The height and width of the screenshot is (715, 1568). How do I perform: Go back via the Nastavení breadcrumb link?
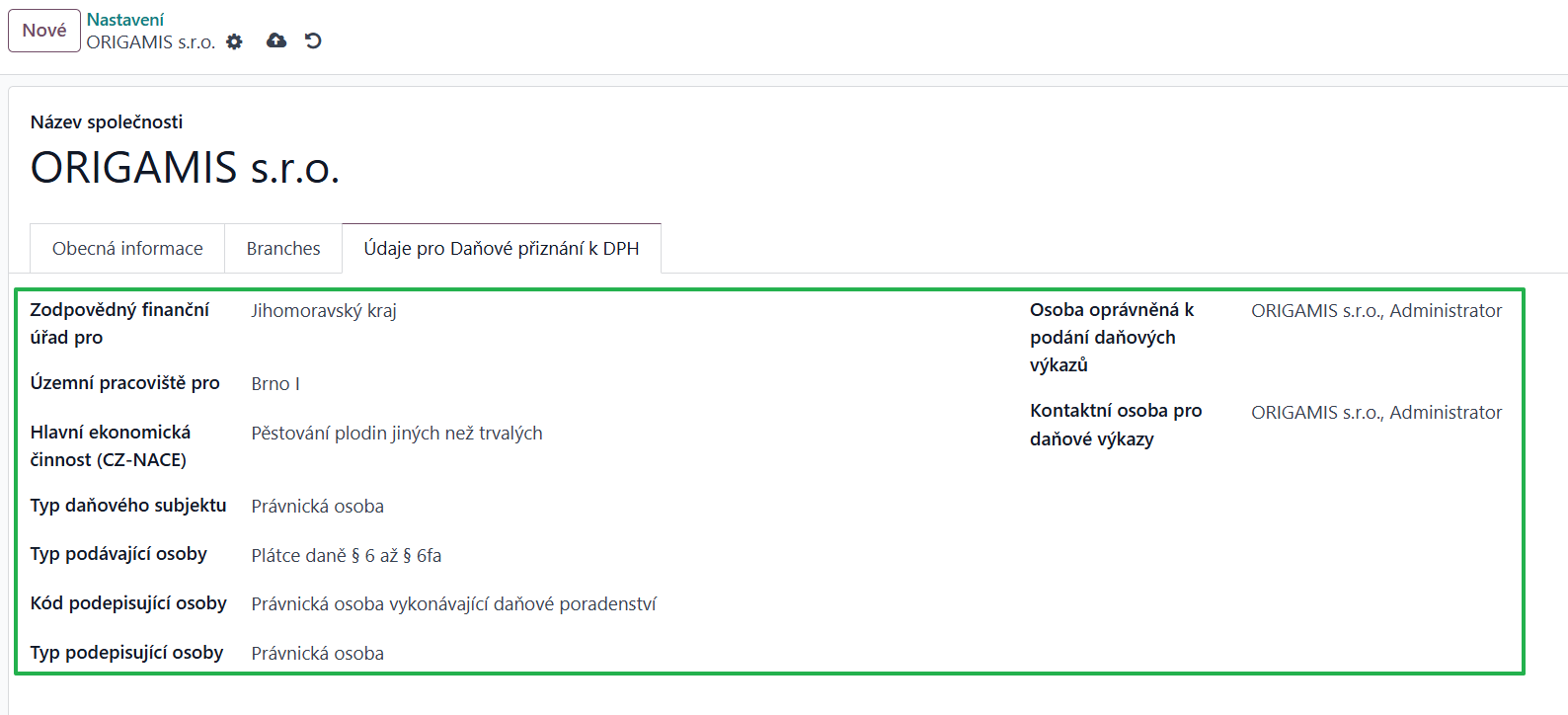click(x=125, y=20)
